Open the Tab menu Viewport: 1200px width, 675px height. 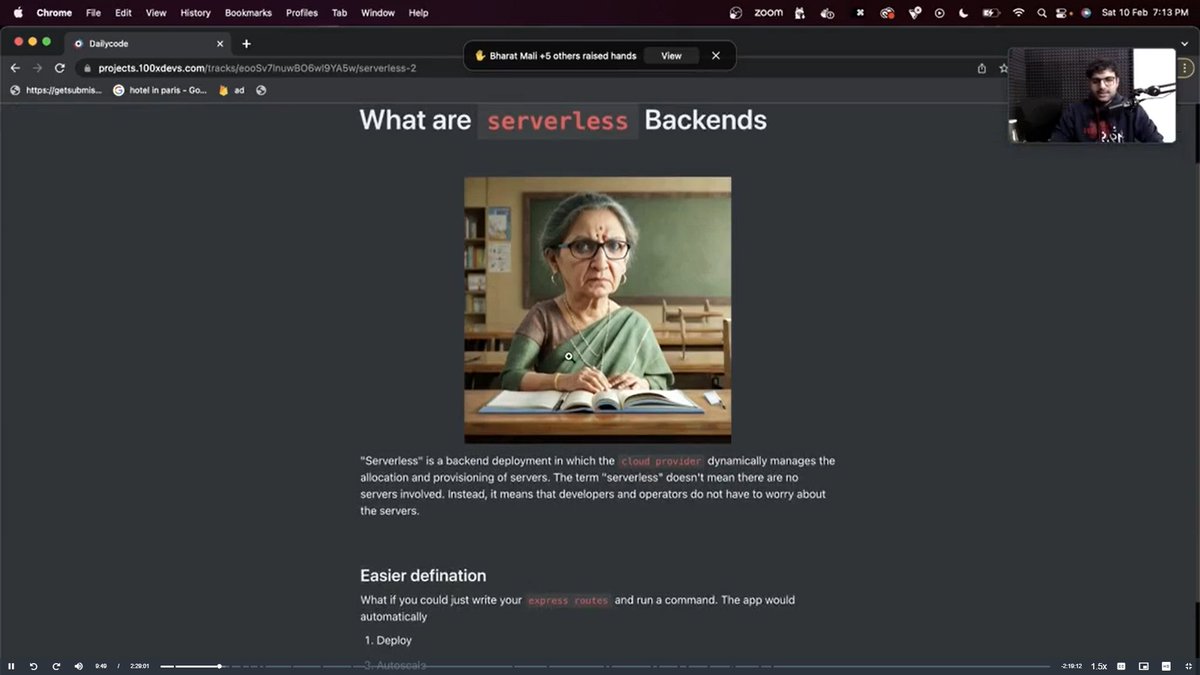click(339, 13)
